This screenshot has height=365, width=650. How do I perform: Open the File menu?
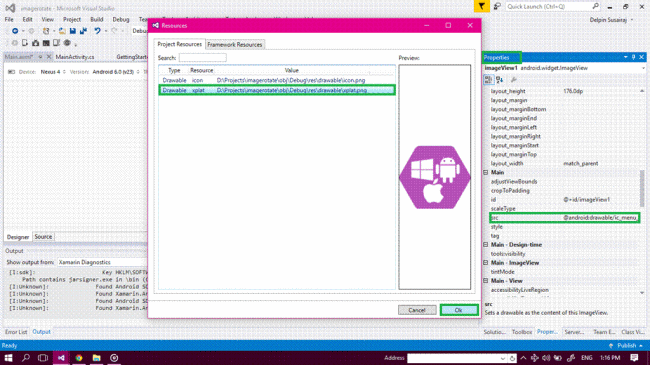tap(9, 19)
